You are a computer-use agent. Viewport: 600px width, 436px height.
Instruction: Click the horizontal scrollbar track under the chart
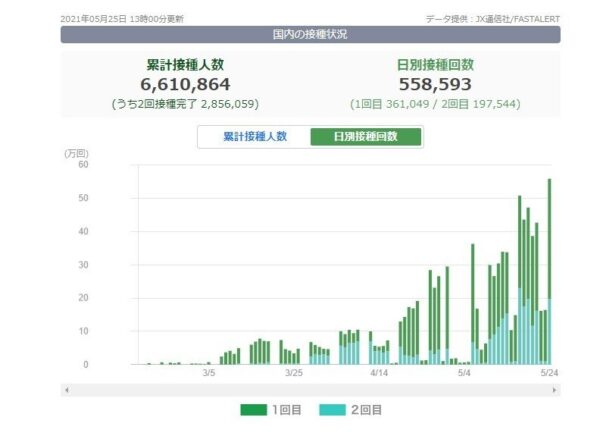click(x=310, y=389)
